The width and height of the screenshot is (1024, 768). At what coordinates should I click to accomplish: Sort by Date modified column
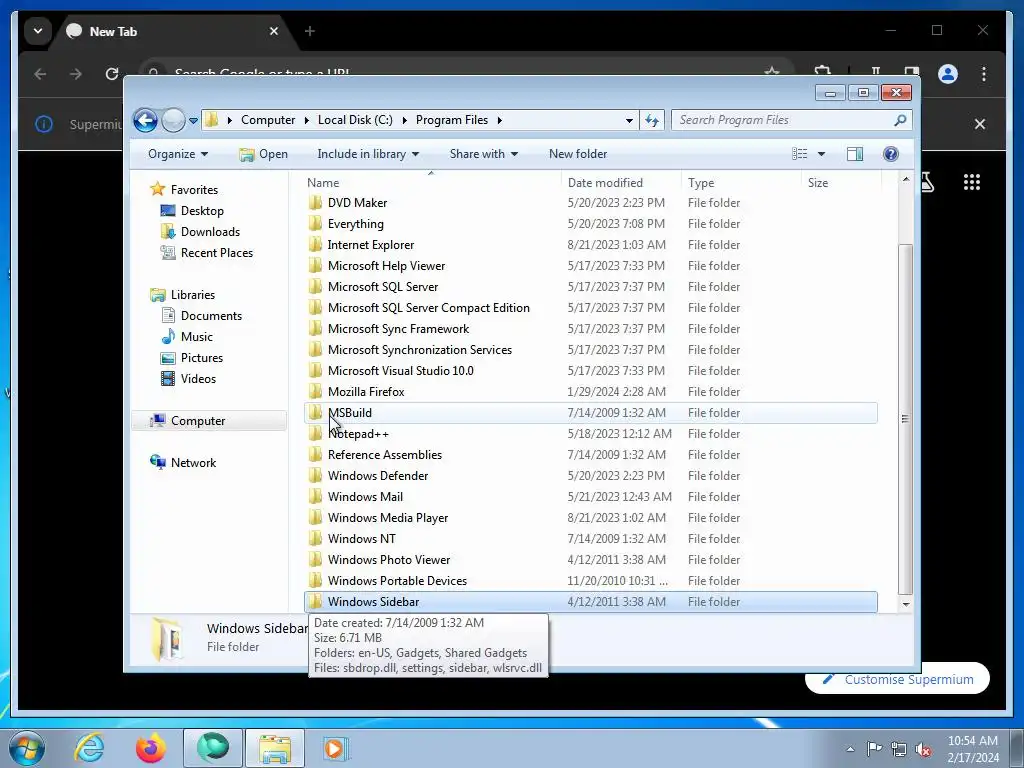click(621, 183)
